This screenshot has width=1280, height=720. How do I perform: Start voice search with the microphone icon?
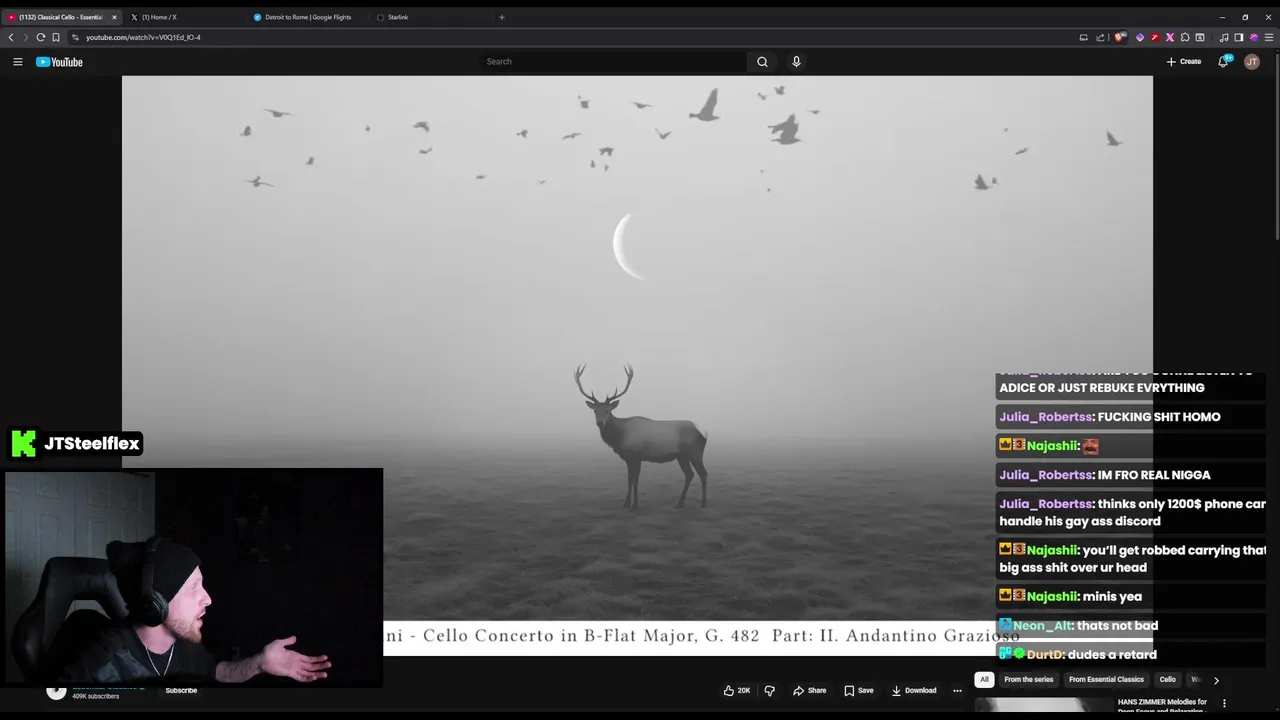pos(796,62)
